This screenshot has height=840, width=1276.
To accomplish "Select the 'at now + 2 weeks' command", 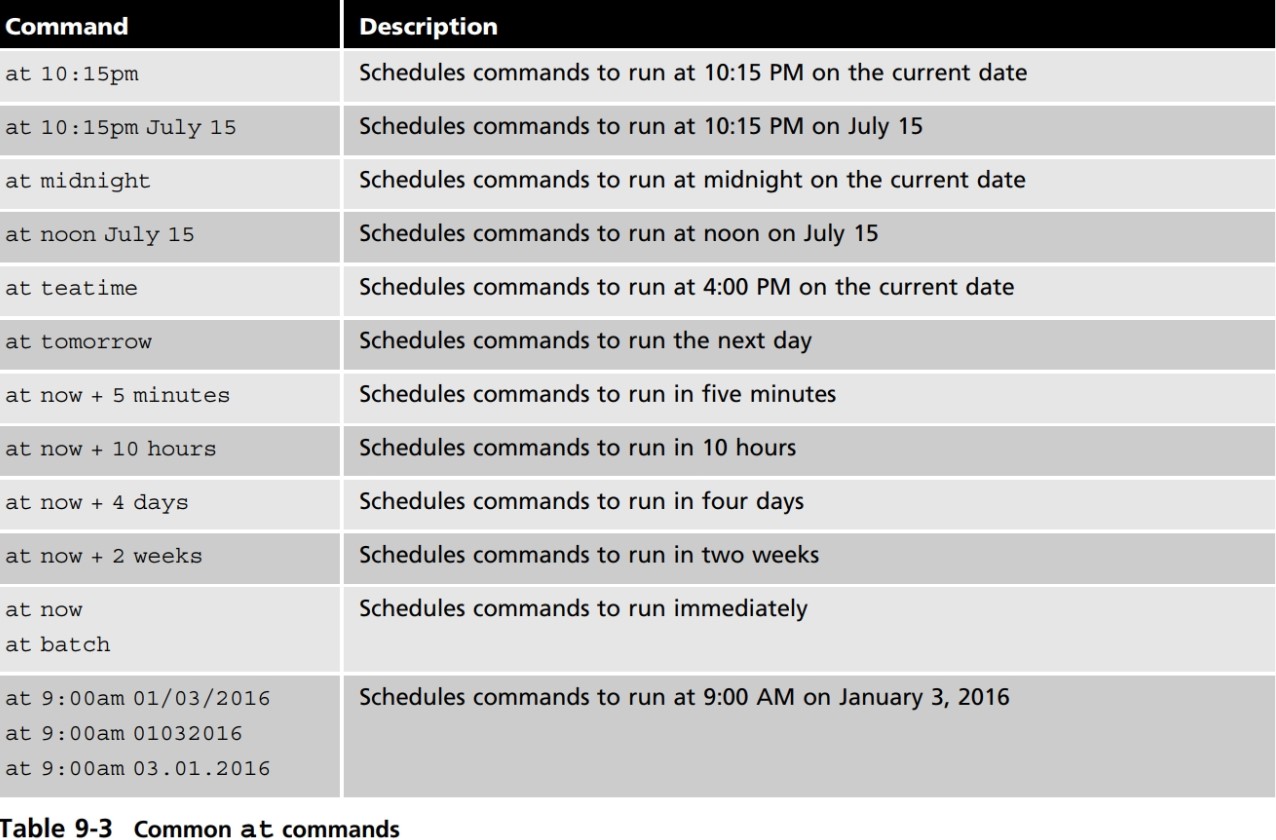I will point(103,556).
